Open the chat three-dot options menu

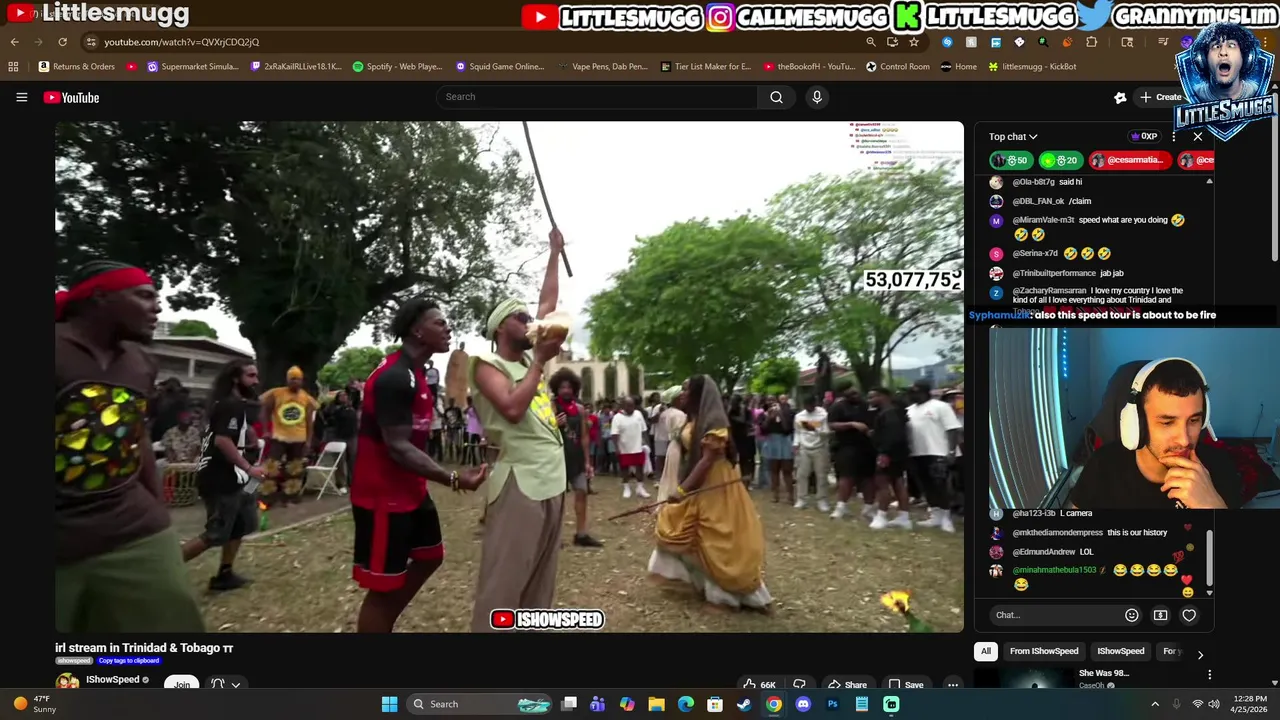[x=1174, y=137]
